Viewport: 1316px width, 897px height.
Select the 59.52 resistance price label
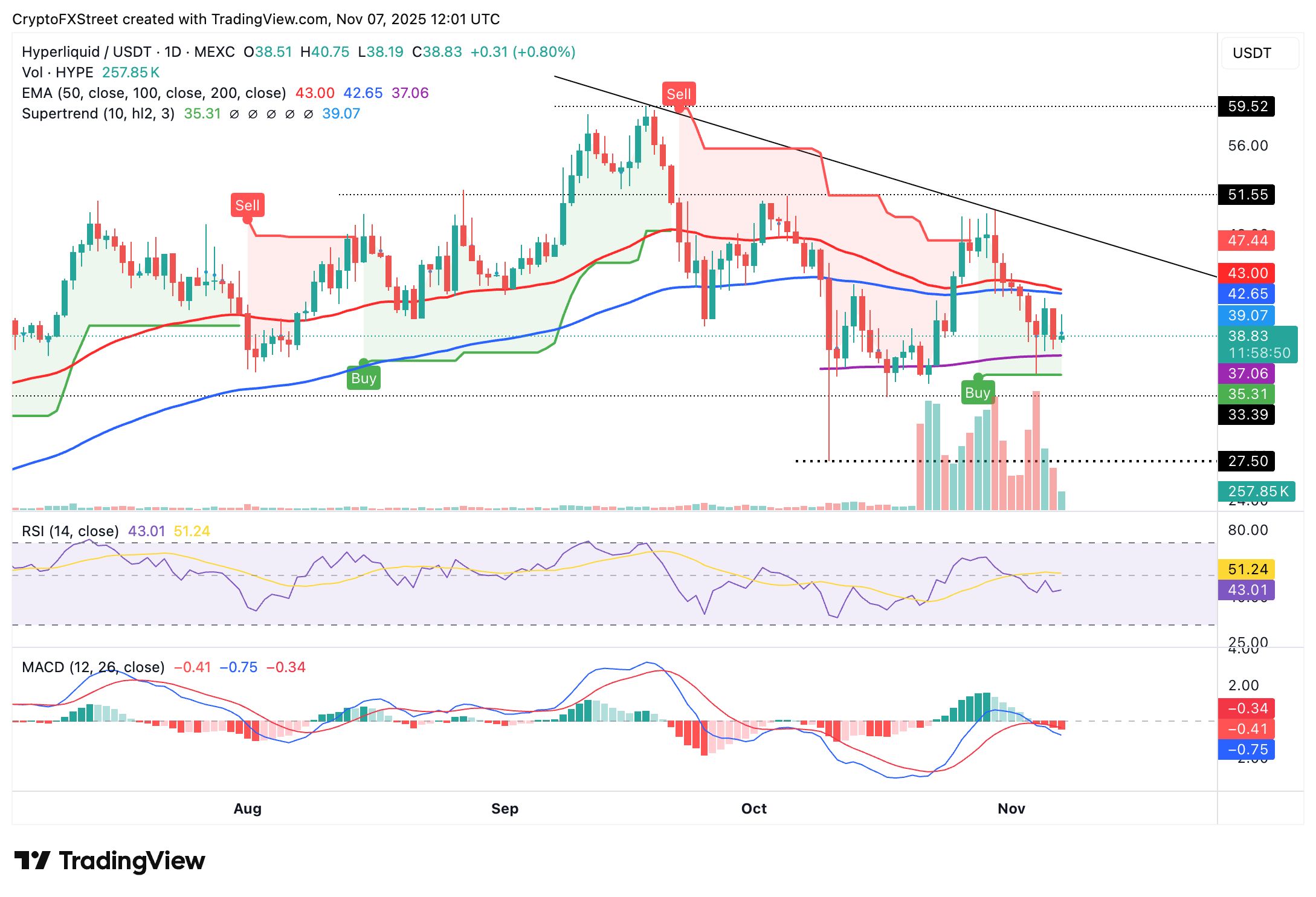[1248, 107]
